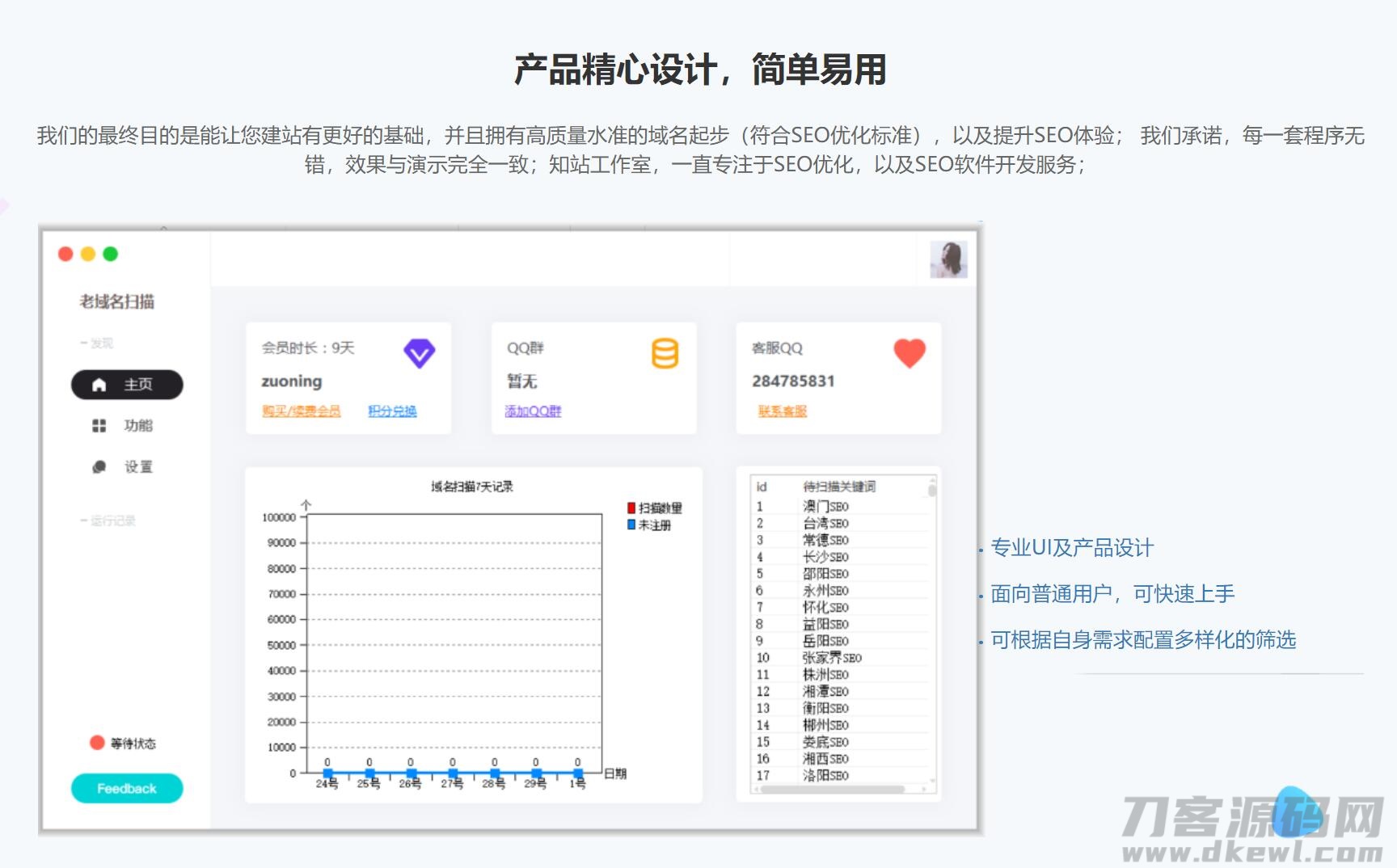Screen dimensions: 1397x868
Task: Click the 24号 data point on chart
Action: [x=327, y=773]
